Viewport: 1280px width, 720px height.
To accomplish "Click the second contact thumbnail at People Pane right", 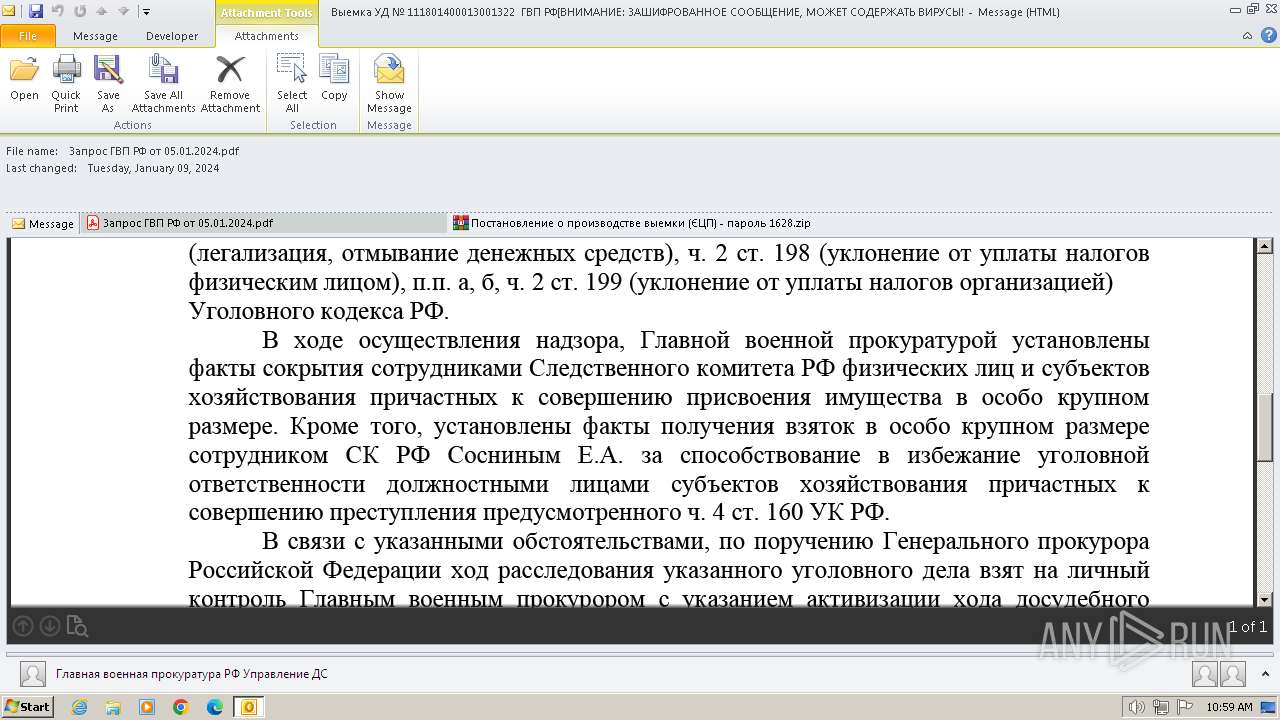I will pyautogui.click(x=1232, y=674).
